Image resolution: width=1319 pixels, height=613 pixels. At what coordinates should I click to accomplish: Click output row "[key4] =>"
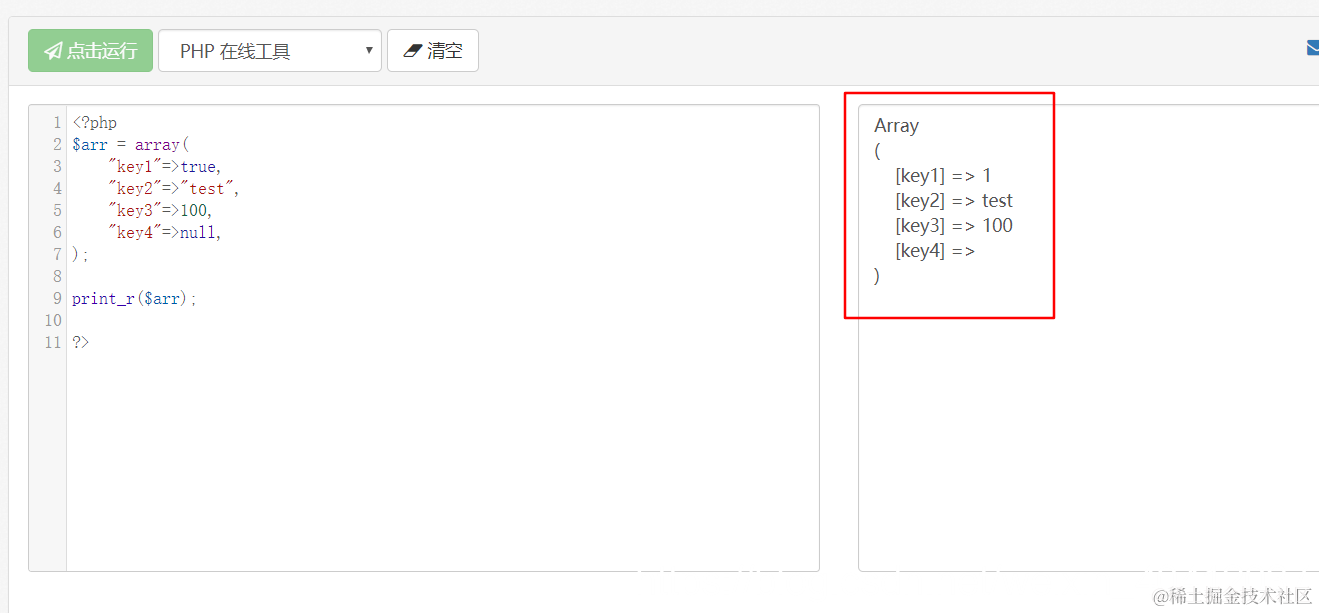pos(935,251)
